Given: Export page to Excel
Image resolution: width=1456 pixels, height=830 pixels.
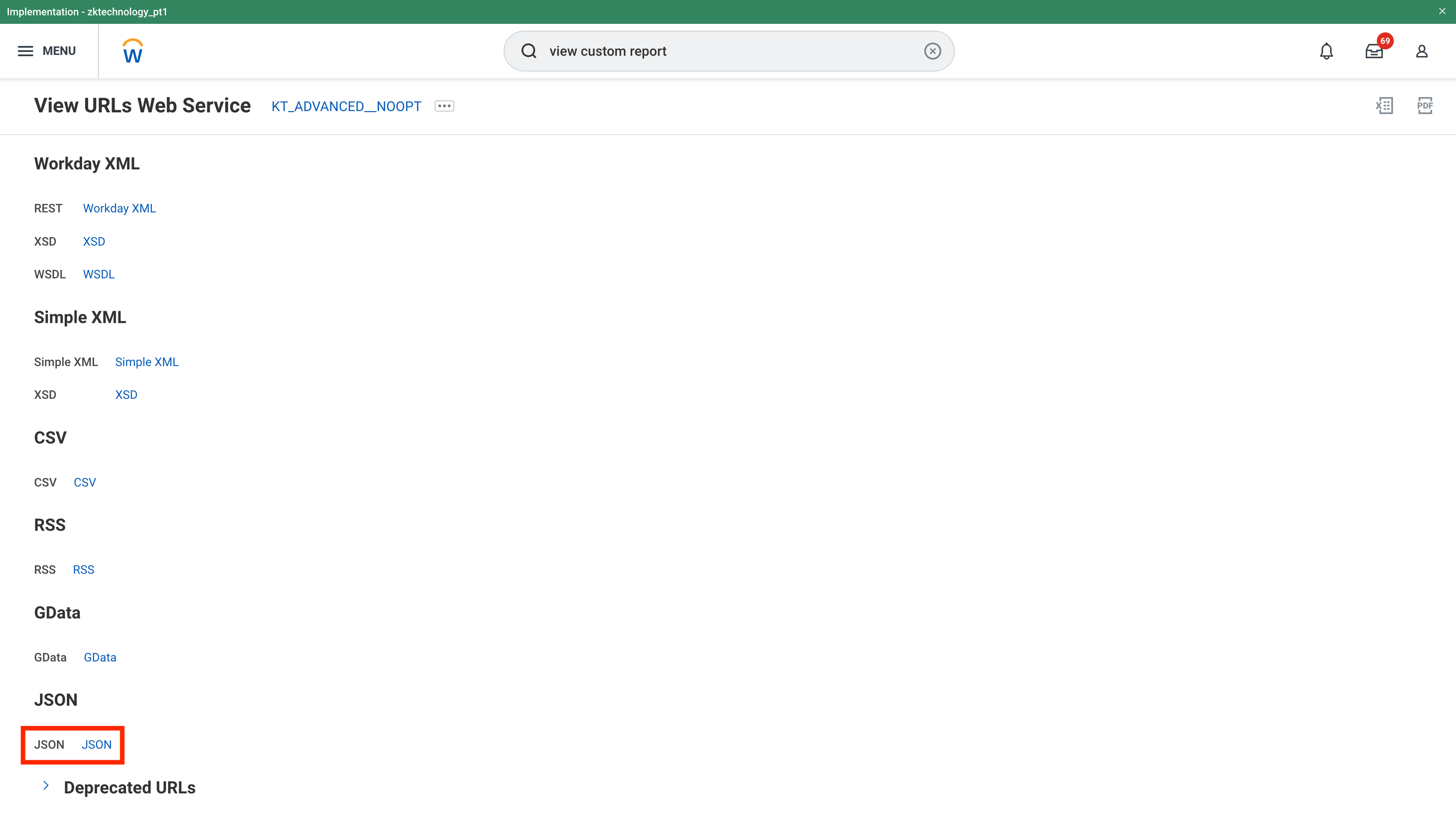Looking at the screenshot, I should click(x=1384, y=106).
